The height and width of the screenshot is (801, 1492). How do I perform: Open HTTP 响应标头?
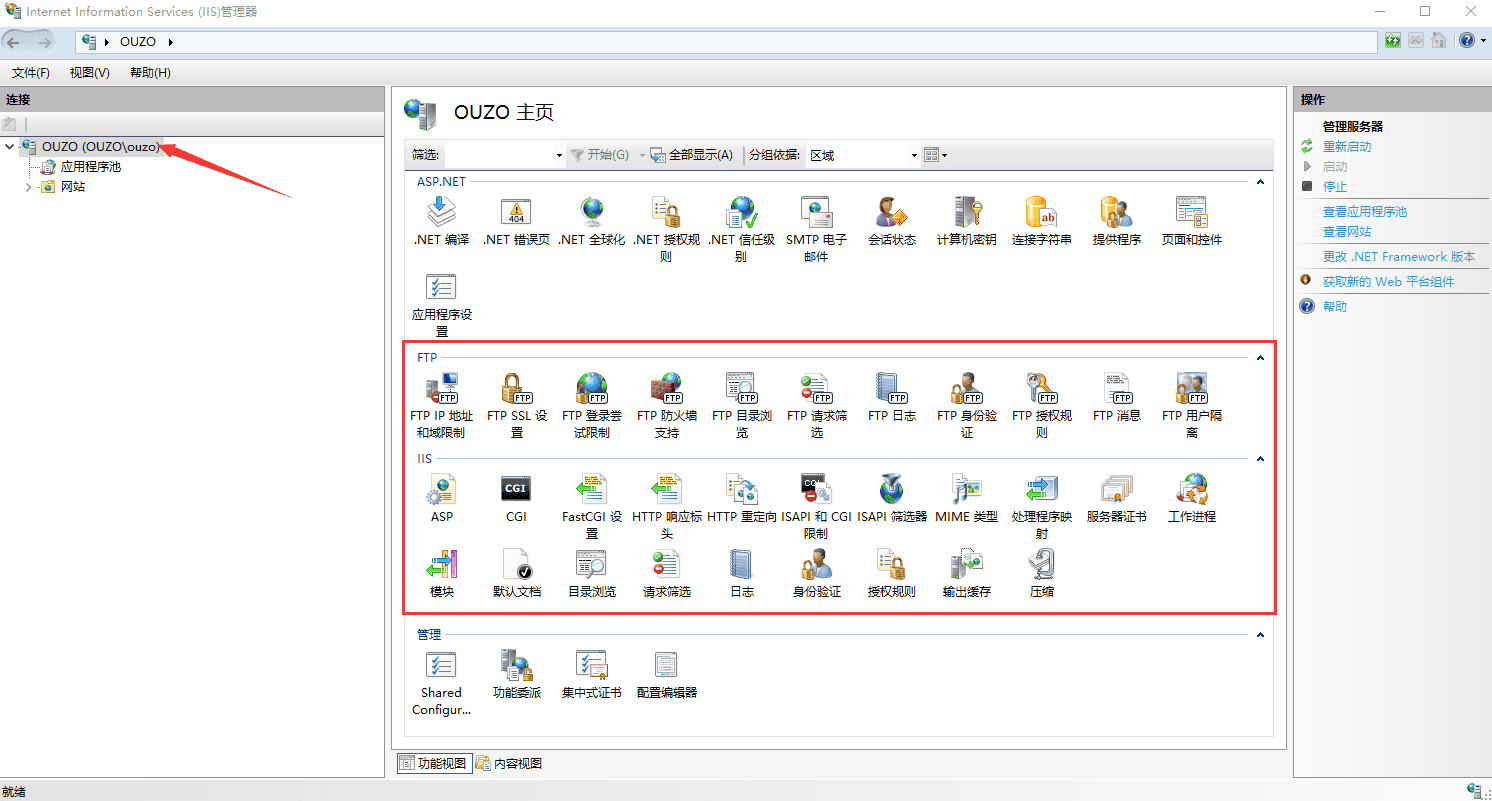pyautogui.click(x=666, y=506)
